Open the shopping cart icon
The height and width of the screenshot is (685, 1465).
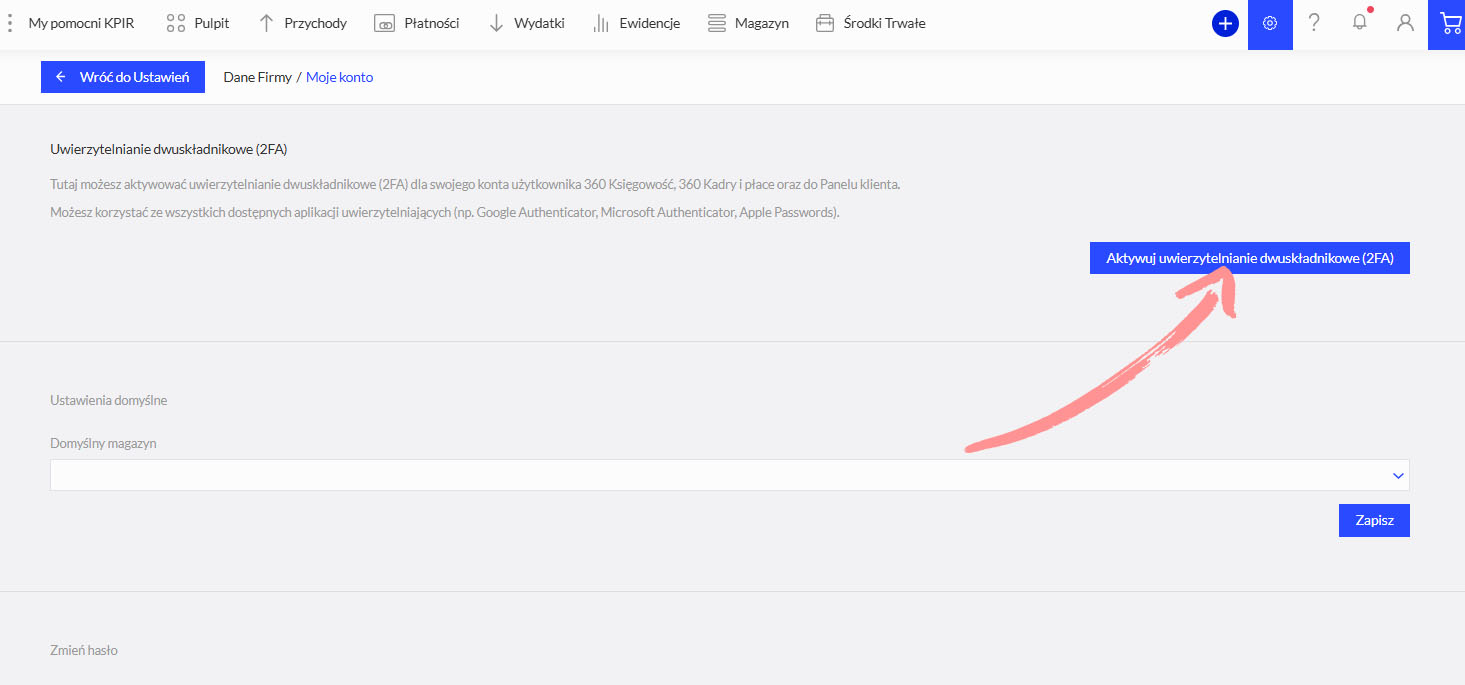pos(1450,23)
